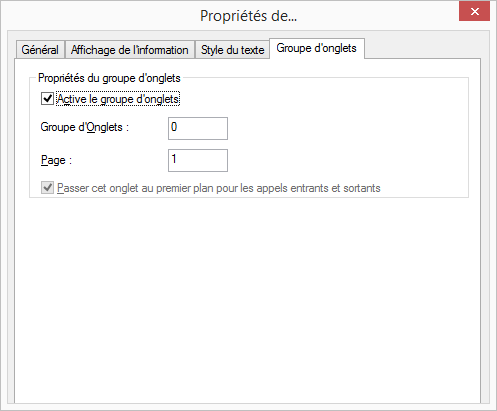Click the greyed-out Passer cet onglet checkbox
This screenshot has width=497, height=411.
pyautogui.click(x=47, y=188)
